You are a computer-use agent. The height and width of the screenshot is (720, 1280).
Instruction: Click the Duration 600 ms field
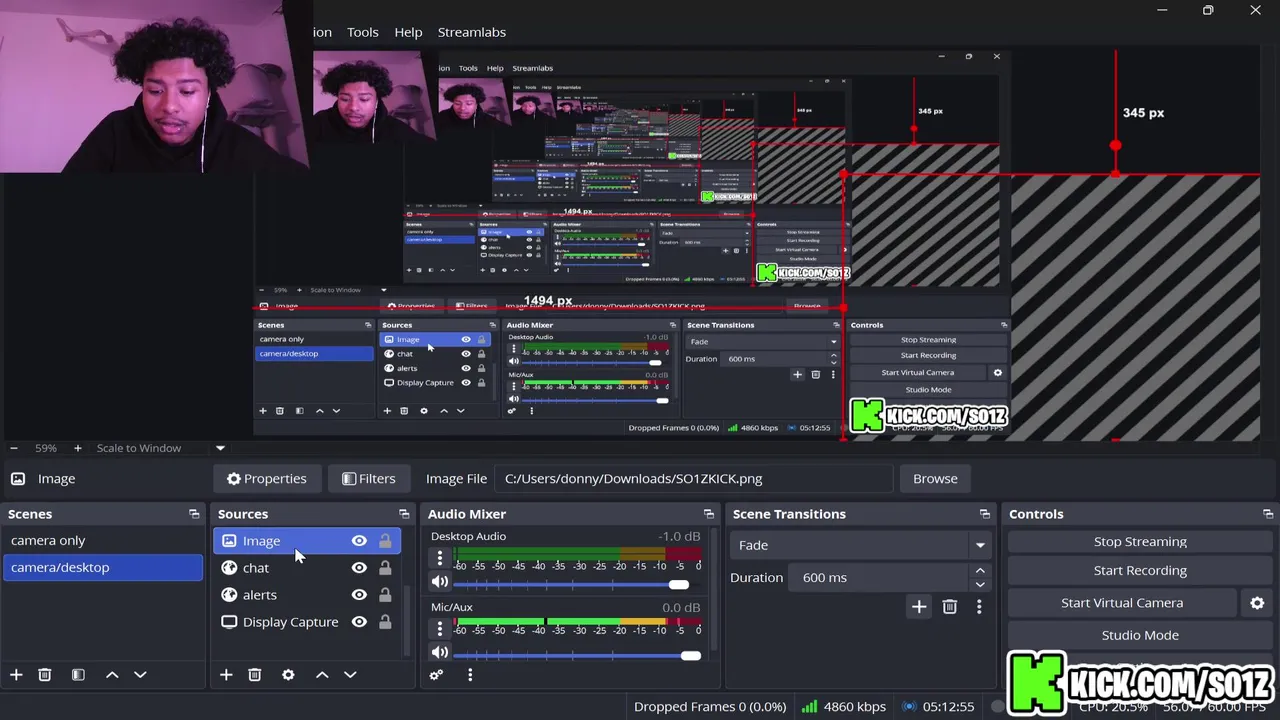[881, 577]
